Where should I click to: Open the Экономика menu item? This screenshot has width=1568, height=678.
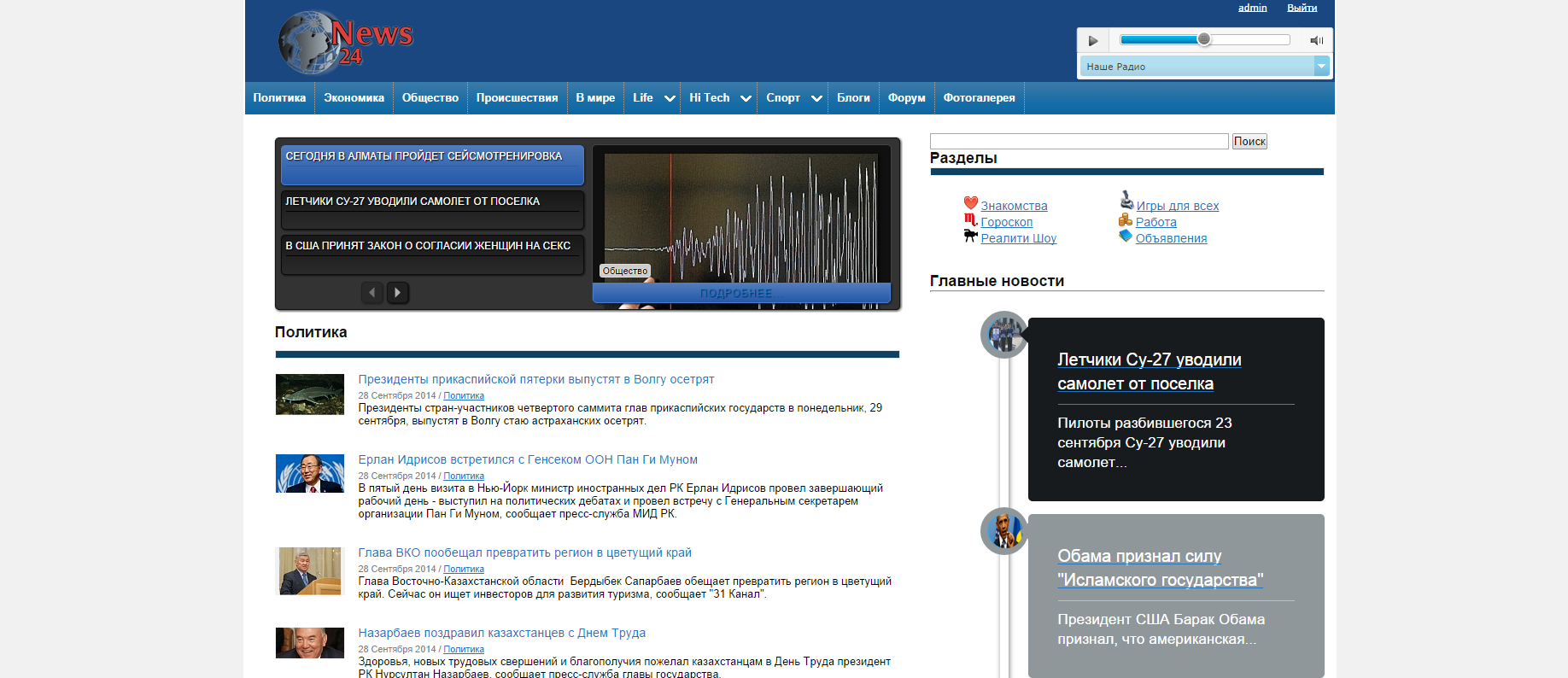(354, 98)
